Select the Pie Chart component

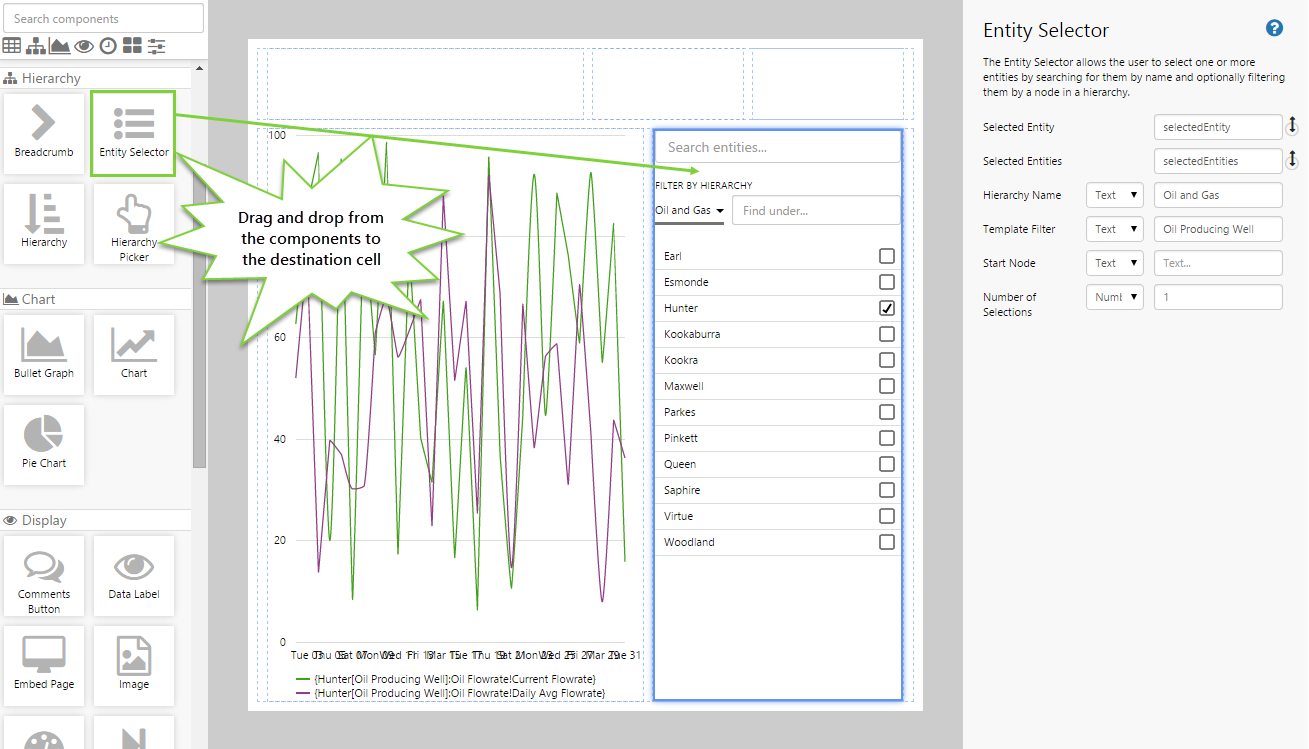[44, 444]
